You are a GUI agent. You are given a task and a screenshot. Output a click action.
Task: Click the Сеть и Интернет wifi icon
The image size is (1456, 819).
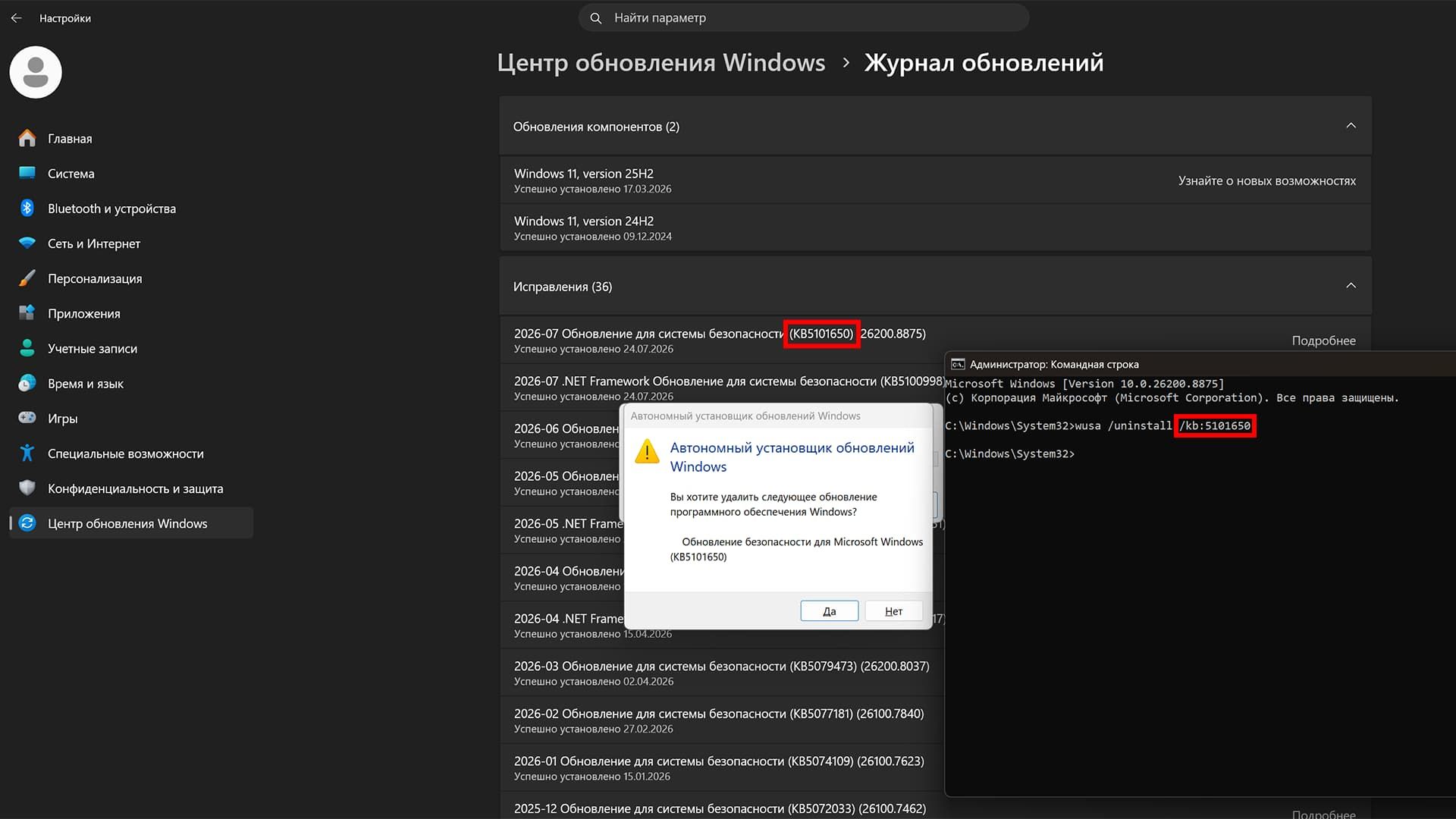click(x=27, y=243)
